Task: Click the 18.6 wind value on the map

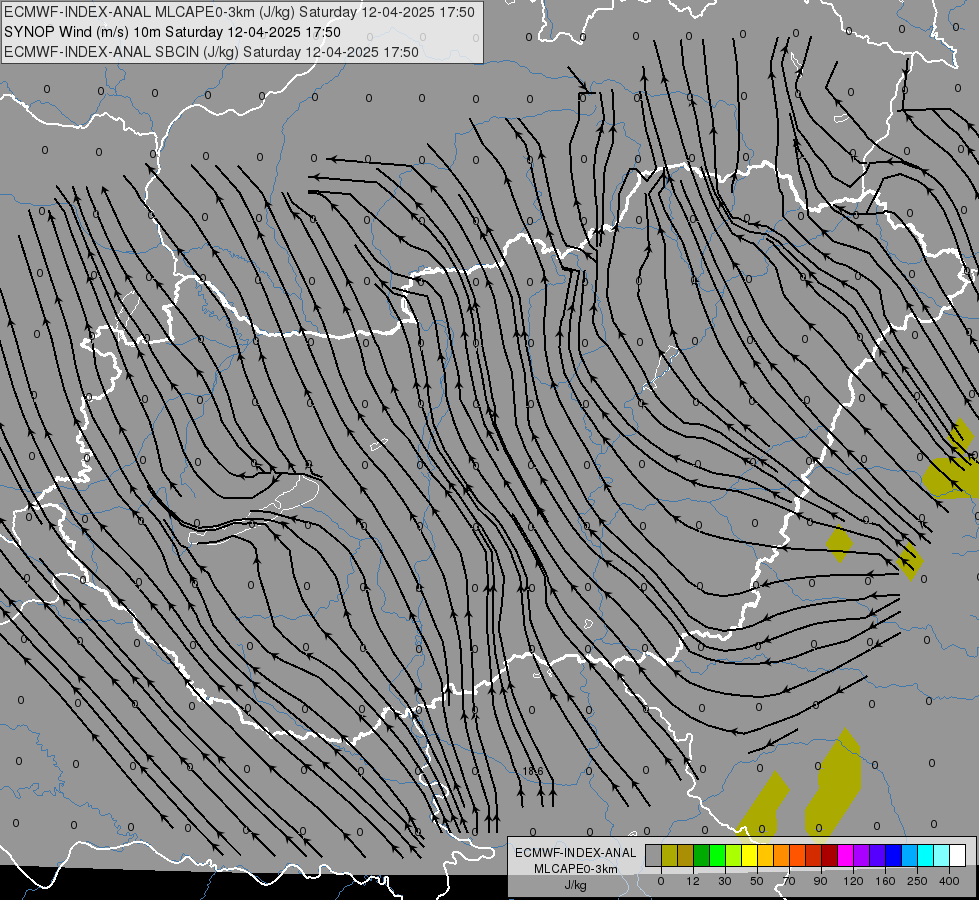Action: point(533,771)
